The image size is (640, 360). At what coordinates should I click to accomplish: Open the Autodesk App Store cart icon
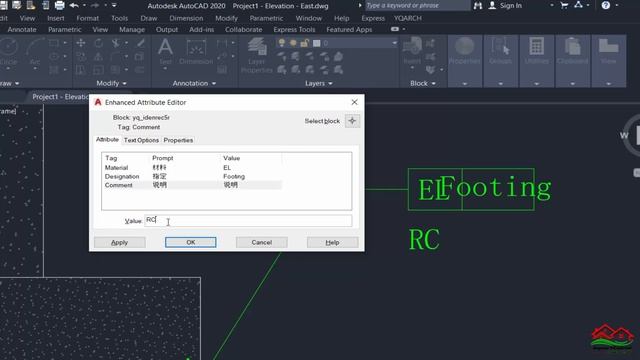pos(564,5)
